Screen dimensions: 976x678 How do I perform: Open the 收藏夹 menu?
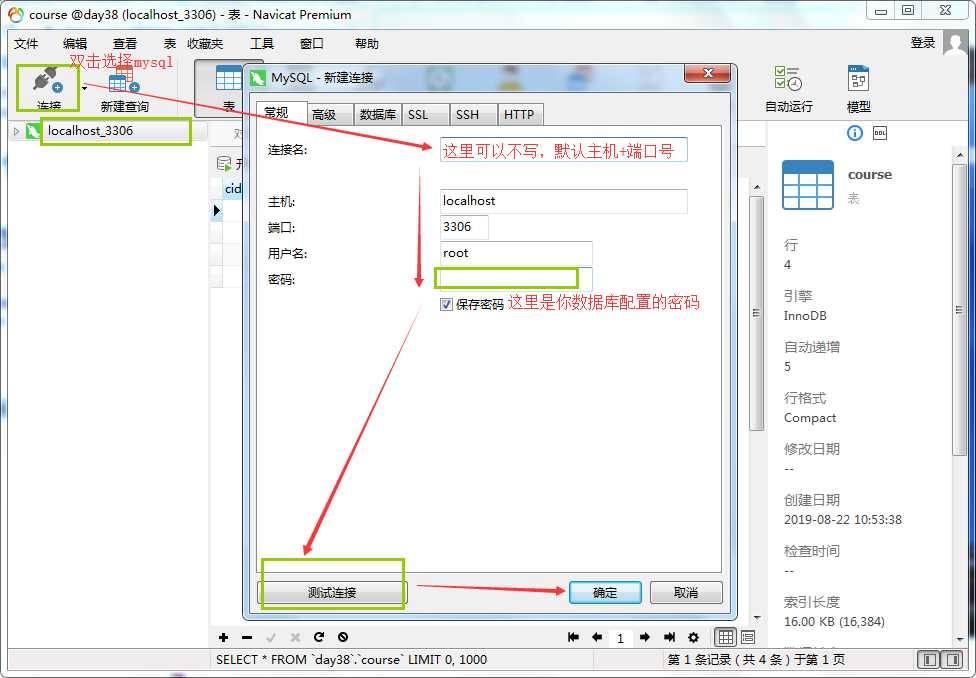[205, 44]
